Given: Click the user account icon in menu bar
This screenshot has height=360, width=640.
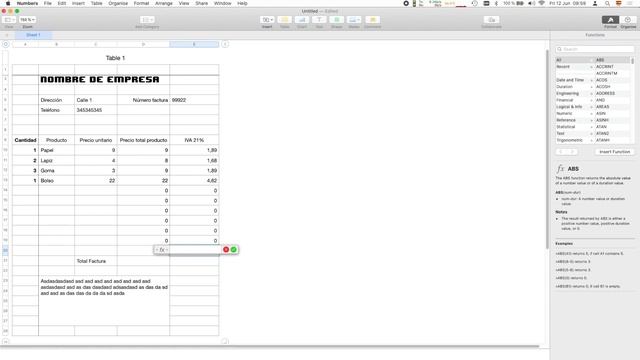Looking at the screenshot, I should point(595,3).
